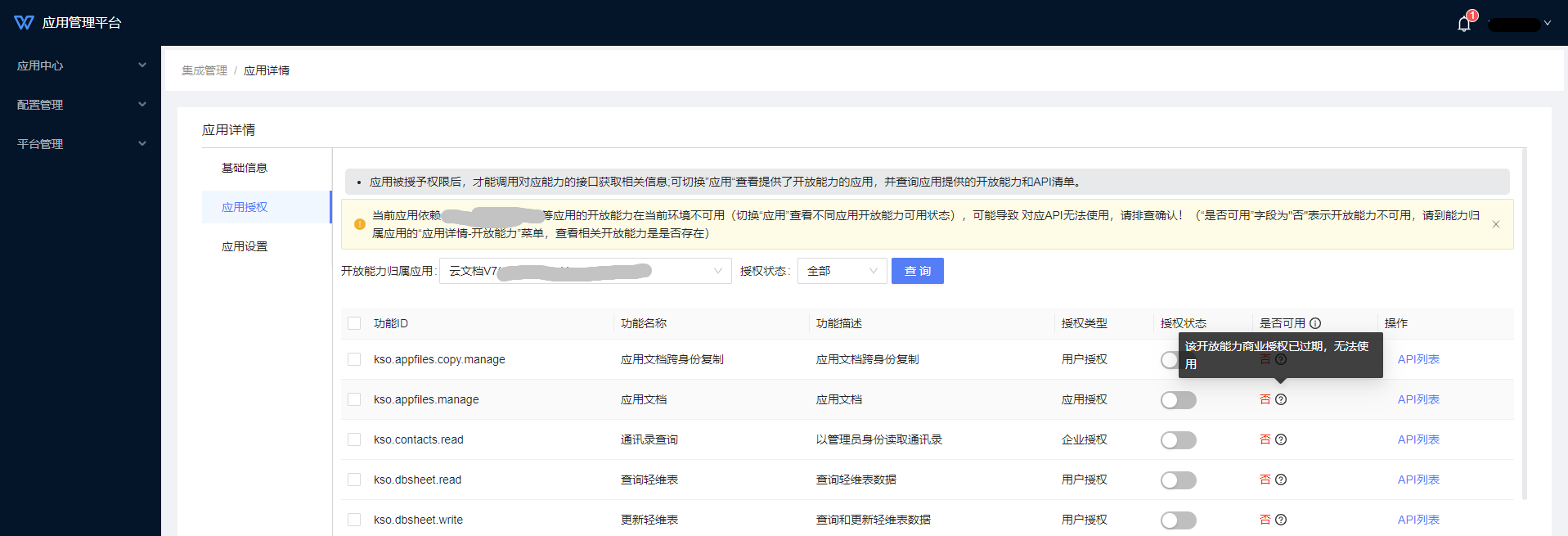Open the 开放能力归属应用 dropdown

point(585,271)
